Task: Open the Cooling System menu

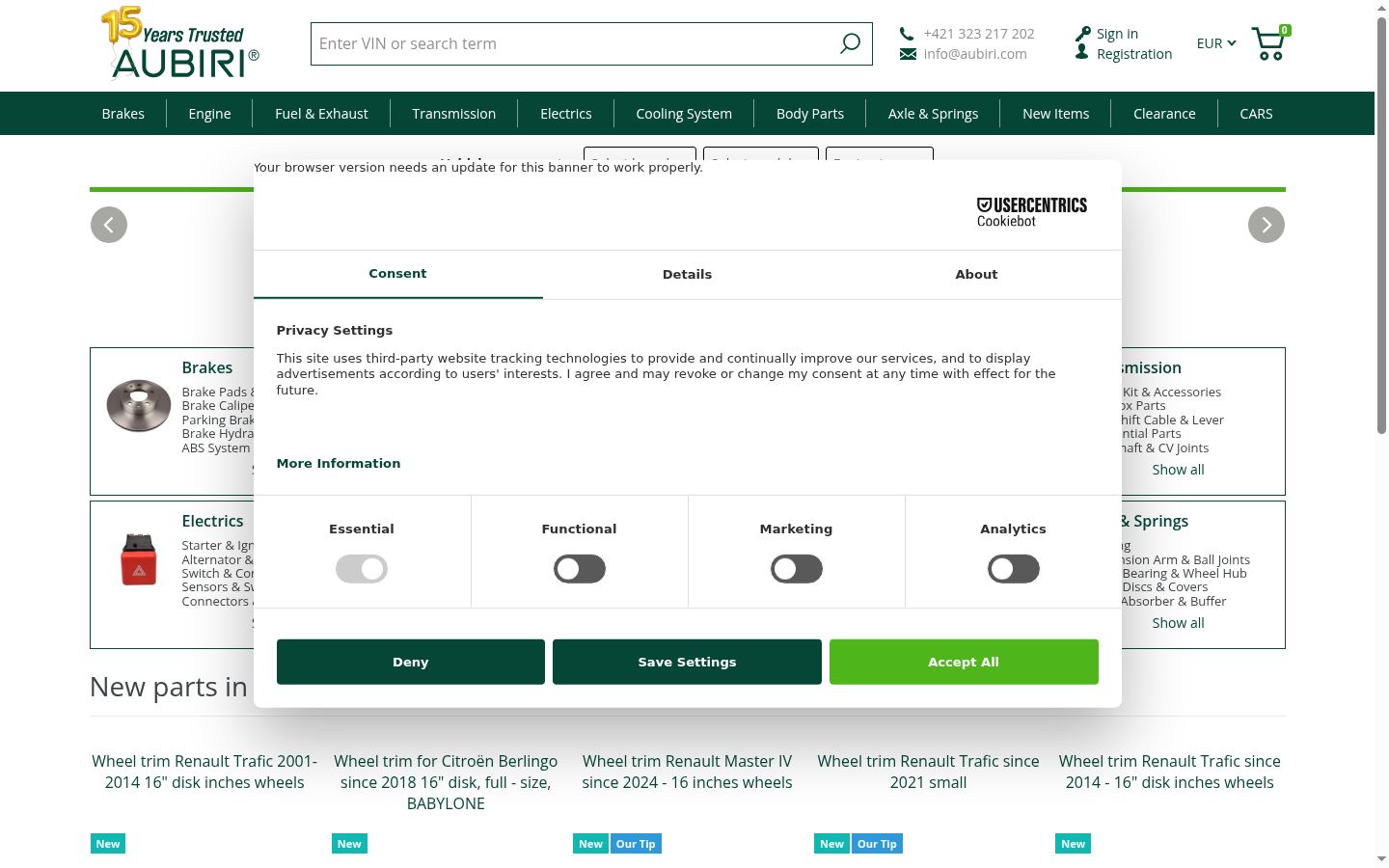Action: click(684, 114)
